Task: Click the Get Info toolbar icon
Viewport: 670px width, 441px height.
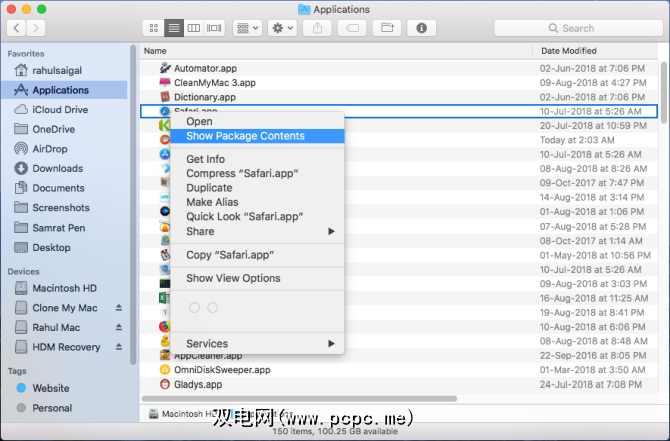Action: [x=421, y=28]
